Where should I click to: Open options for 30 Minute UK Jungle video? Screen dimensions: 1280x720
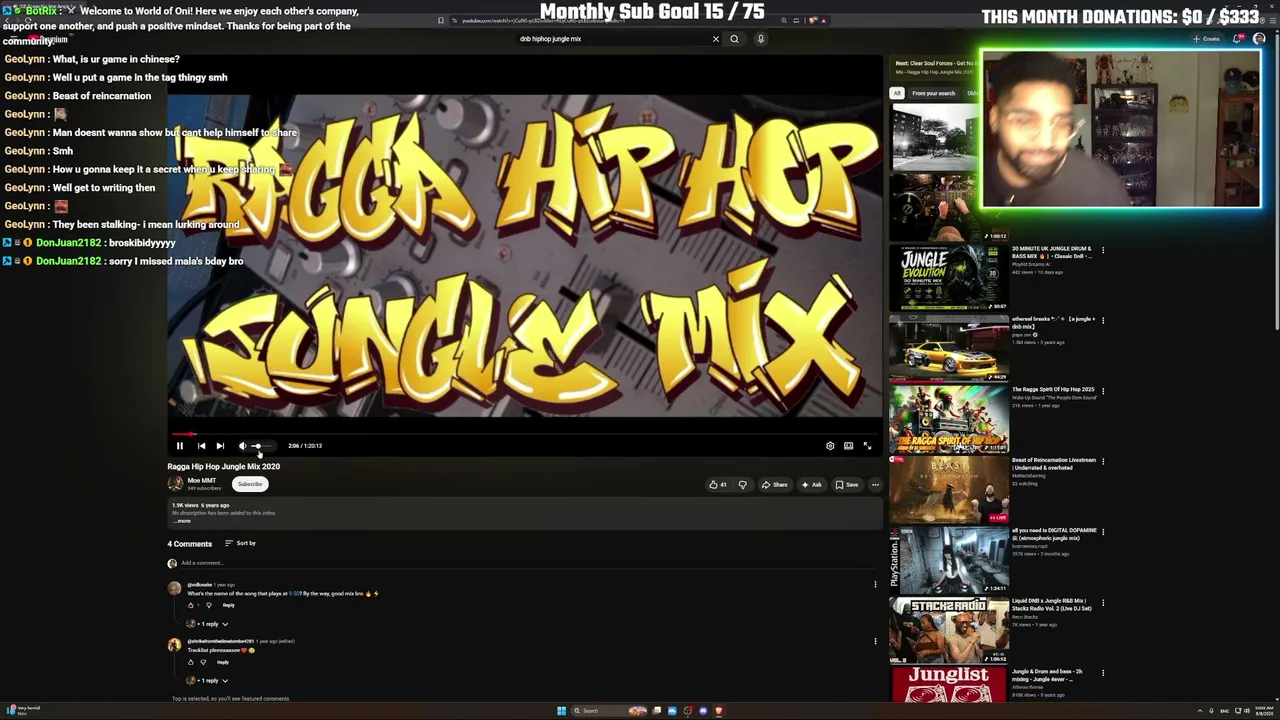click(x=1103, y=250)
